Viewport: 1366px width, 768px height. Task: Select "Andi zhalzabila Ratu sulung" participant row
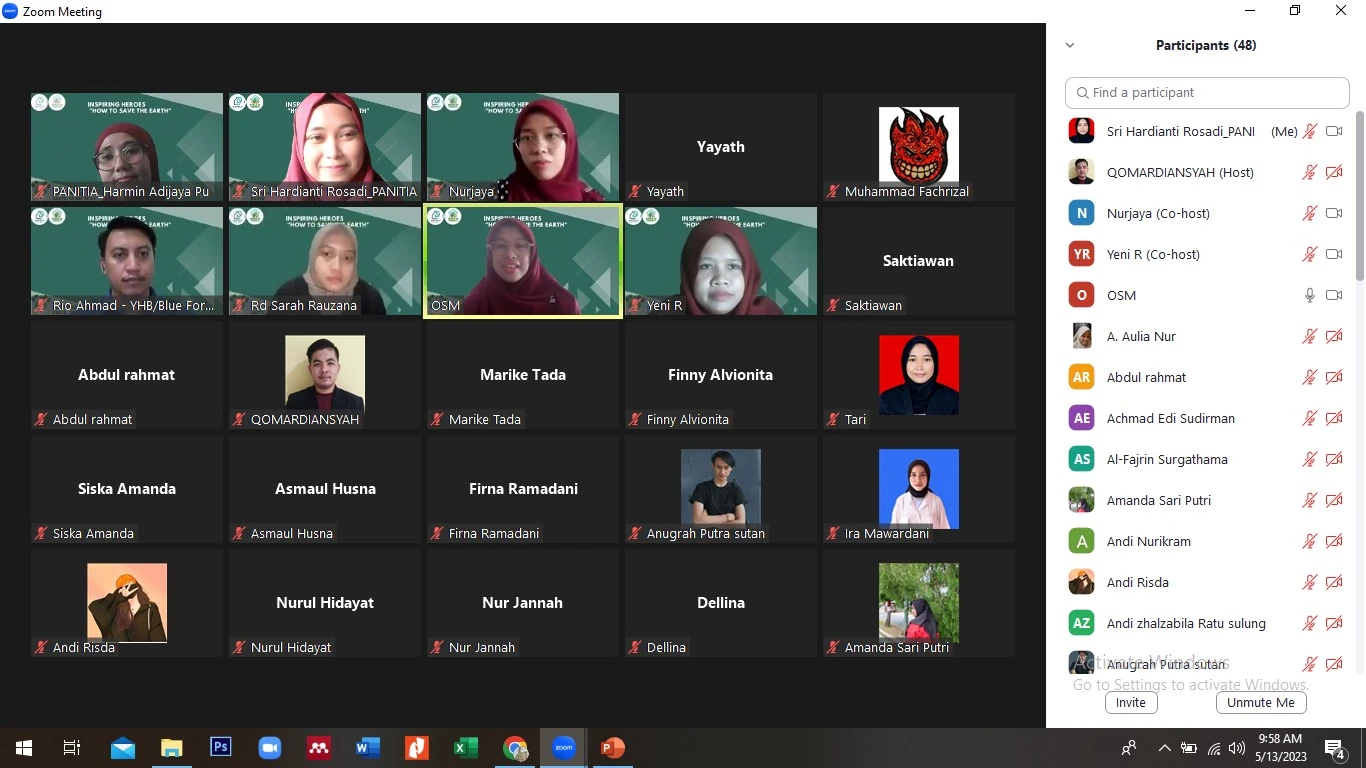1207,623
